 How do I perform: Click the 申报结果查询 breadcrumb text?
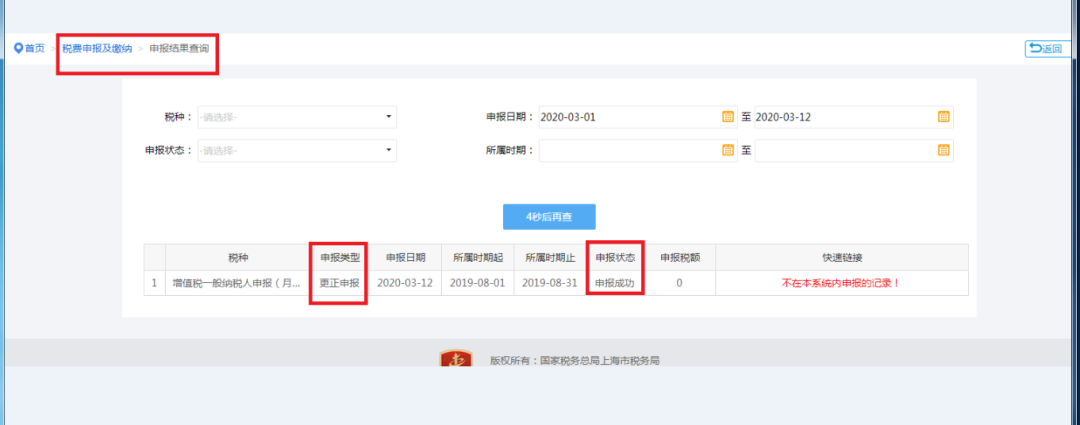tap(179, 48)
